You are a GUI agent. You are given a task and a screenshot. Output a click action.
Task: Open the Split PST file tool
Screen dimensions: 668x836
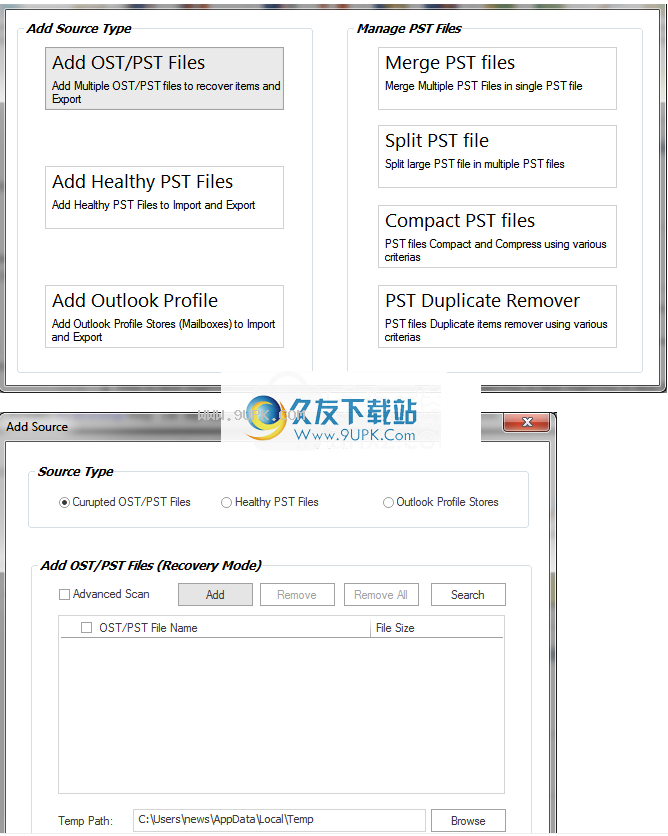click(x=497, y=157)
